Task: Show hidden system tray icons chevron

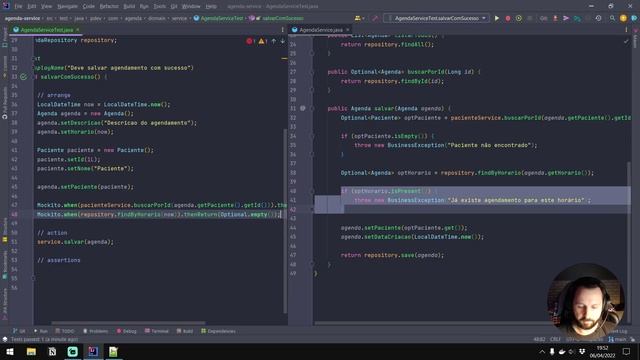Action: coord(542,351)
